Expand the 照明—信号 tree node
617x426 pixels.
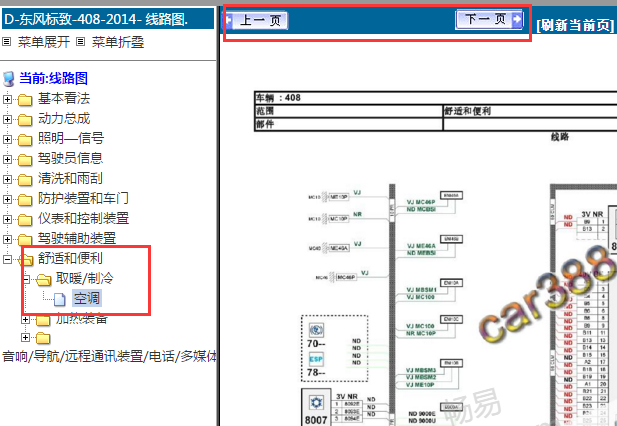pos(7,139)
